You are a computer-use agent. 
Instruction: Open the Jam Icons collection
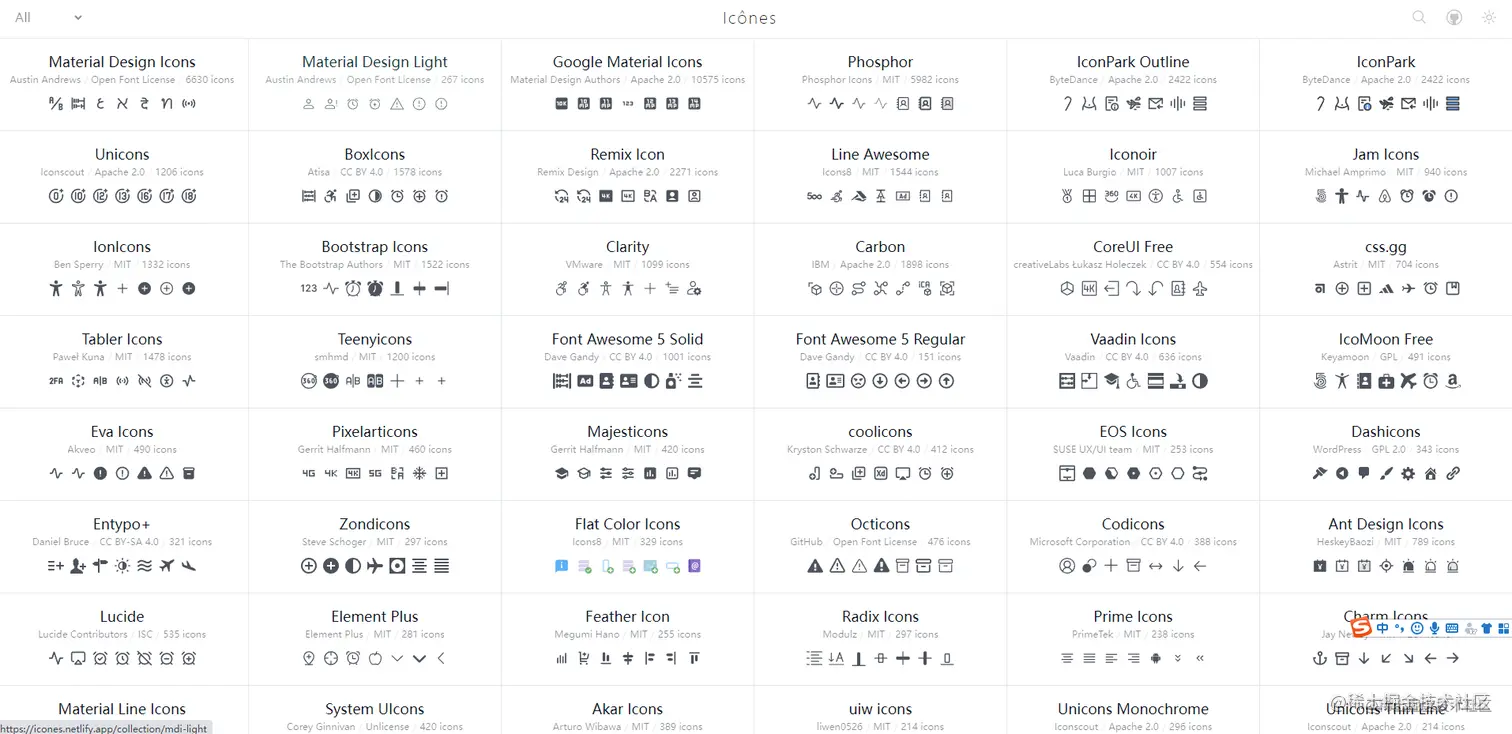pos(1385,154)
